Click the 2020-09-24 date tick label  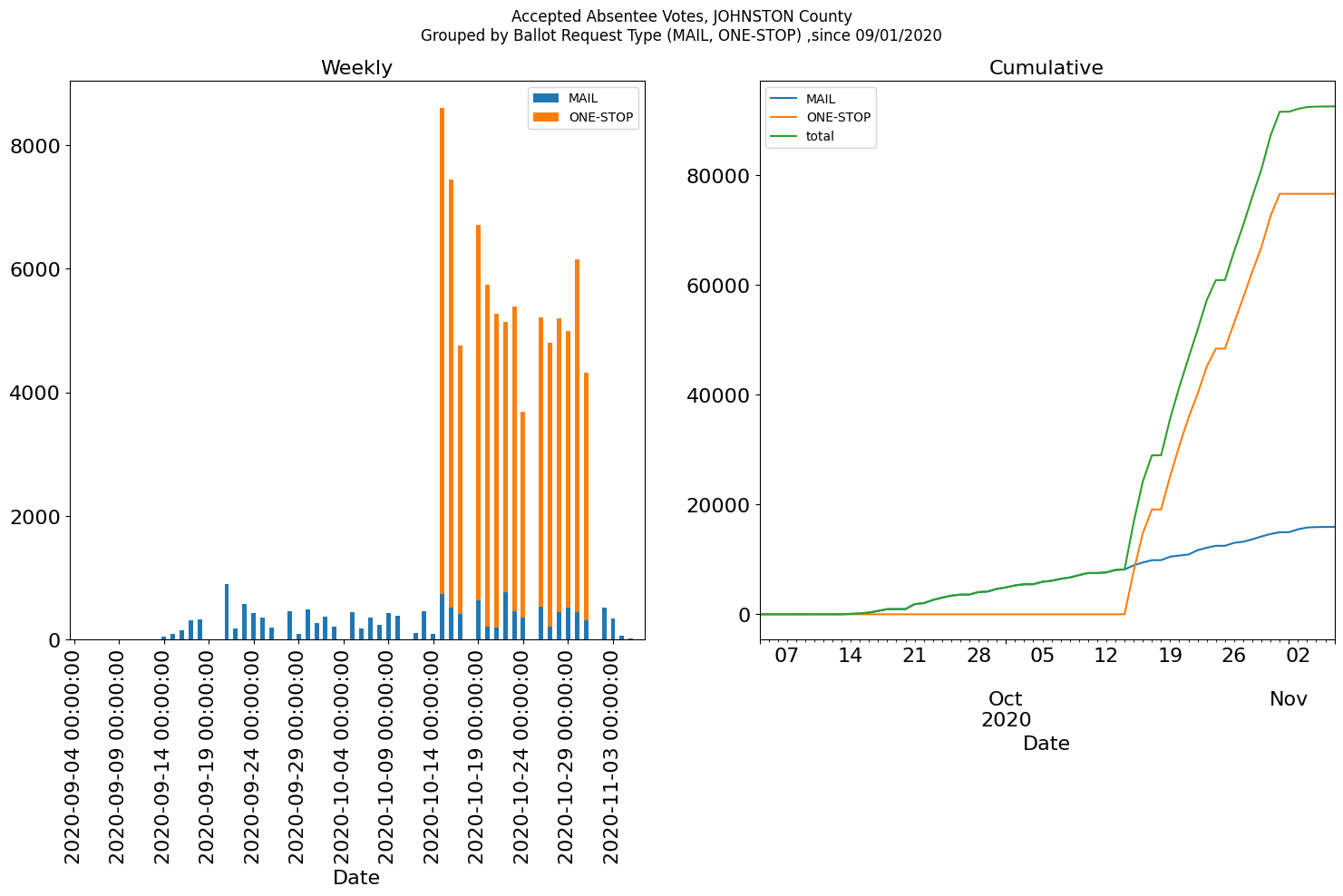pyautogui.click(x=253, y=755)
